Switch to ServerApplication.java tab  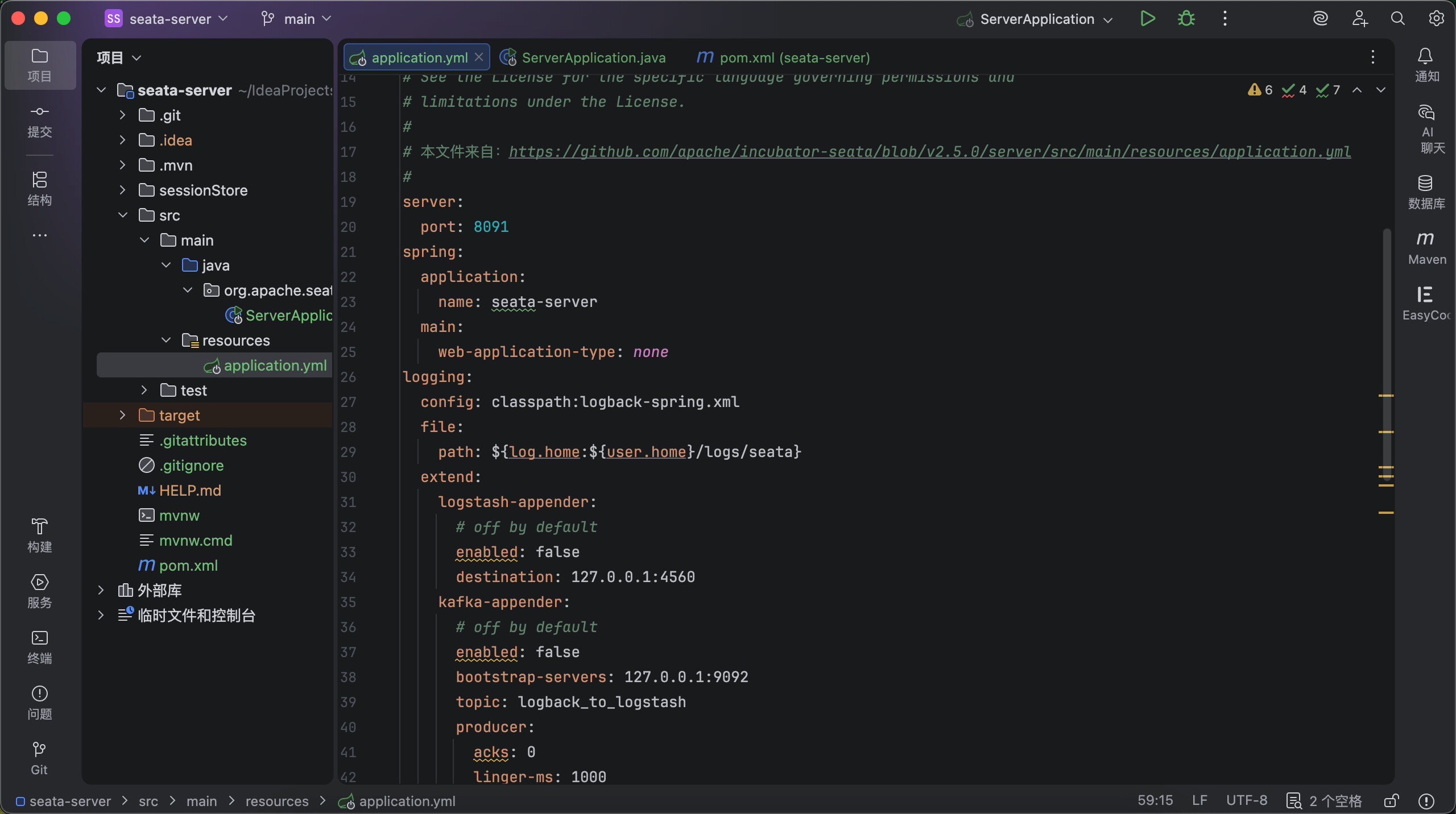pos(593,57)
